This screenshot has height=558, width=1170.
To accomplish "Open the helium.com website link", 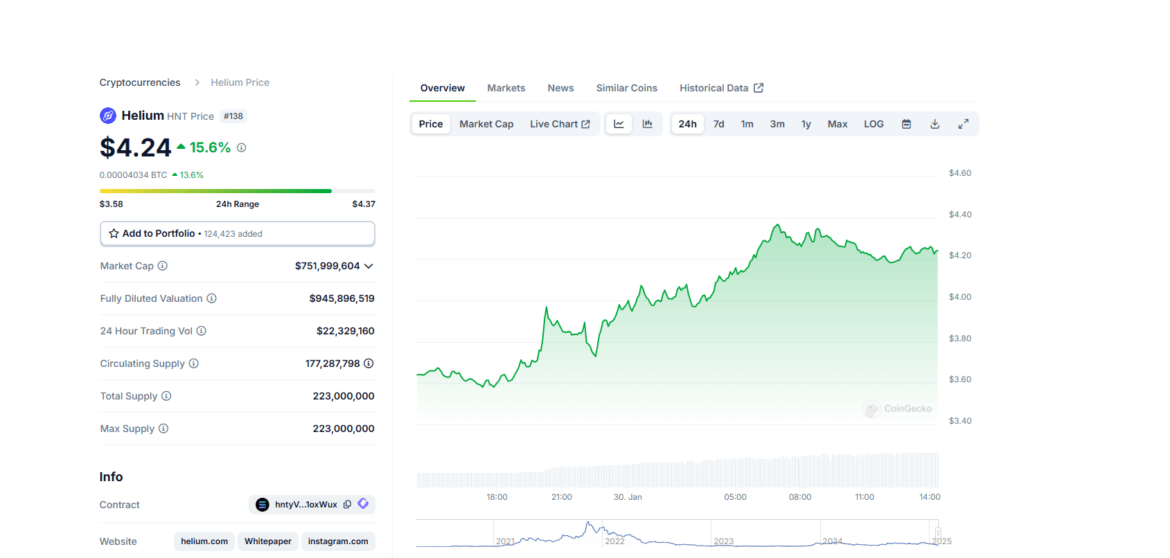I will coord(205,541).
